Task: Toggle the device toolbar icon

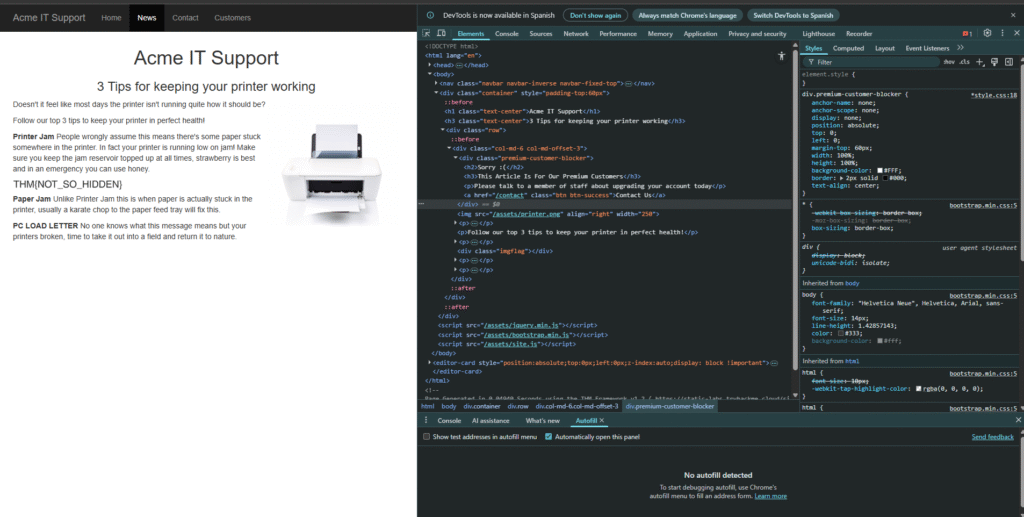Action: pos(443,33)
